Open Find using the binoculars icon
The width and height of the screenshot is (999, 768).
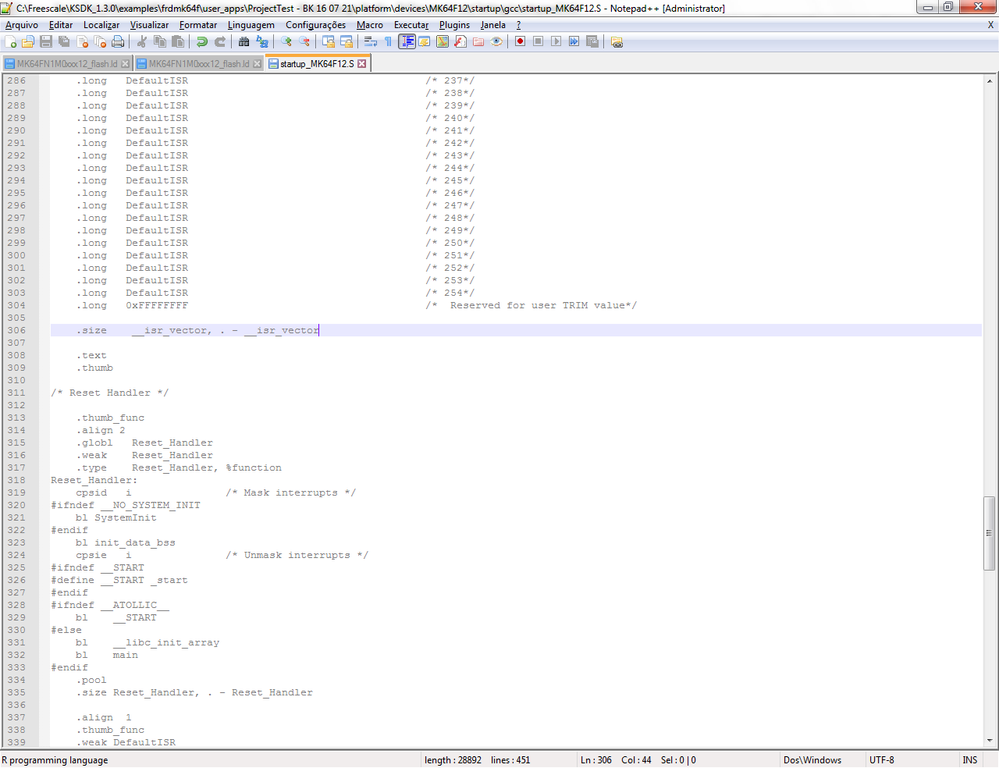point(243,42)
